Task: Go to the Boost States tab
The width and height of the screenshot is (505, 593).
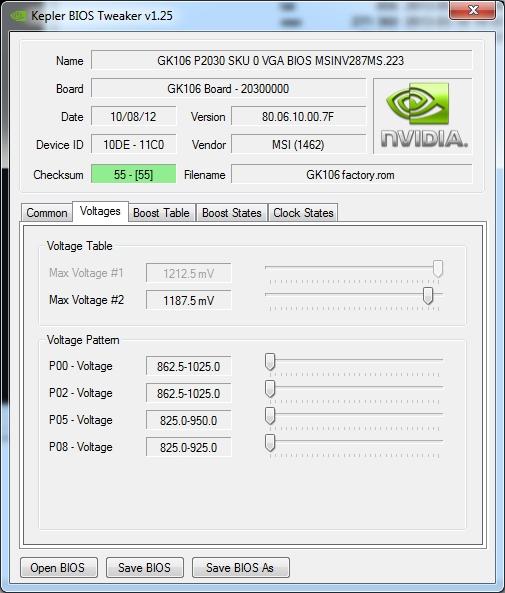Action: (x=232, y=213)
